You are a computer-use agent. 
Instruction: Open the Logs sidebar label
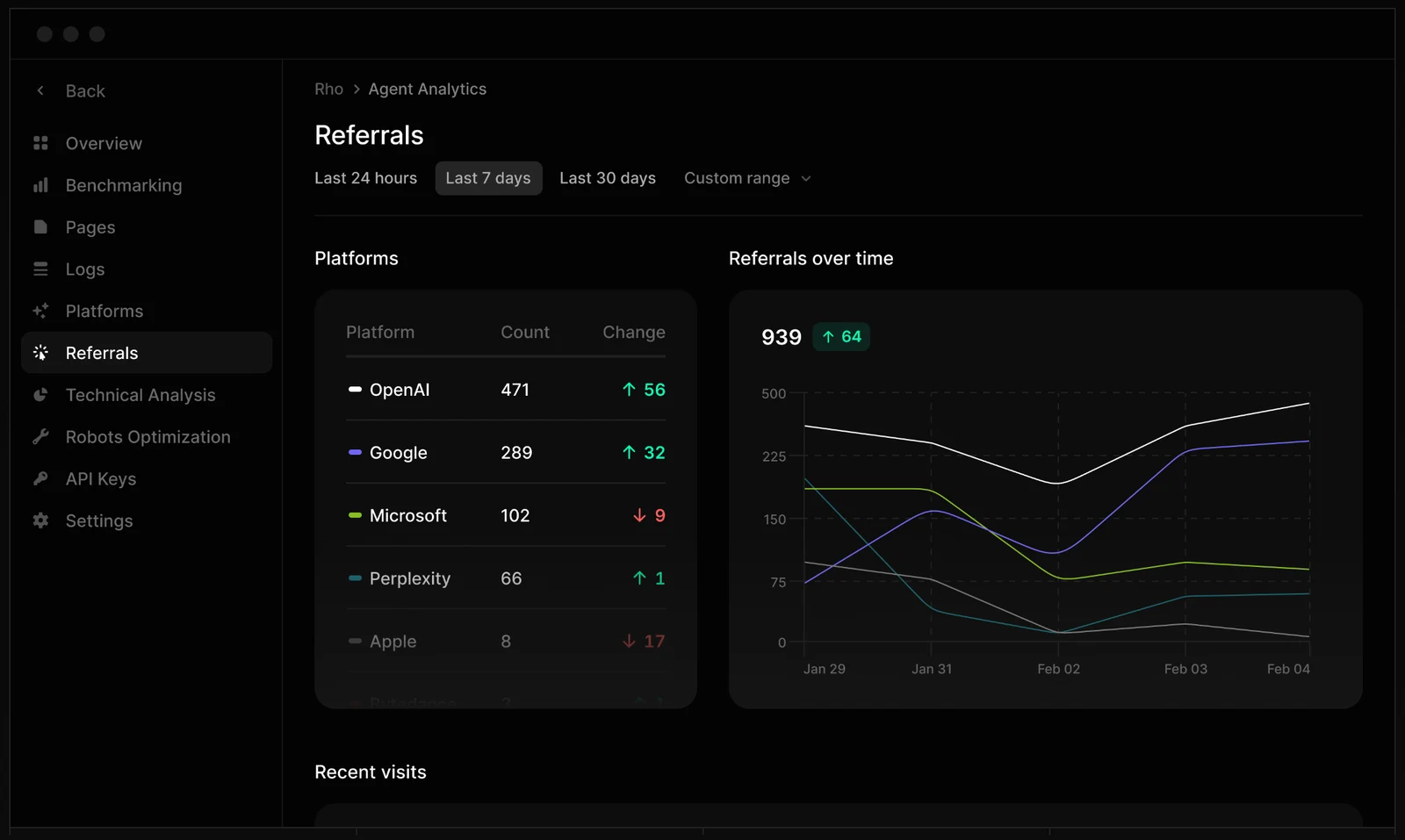pos(85,269)
